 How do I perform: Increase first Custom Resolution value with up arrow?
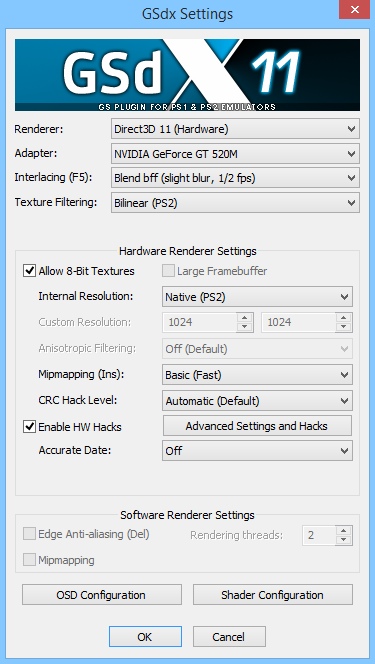coord(245,318)
